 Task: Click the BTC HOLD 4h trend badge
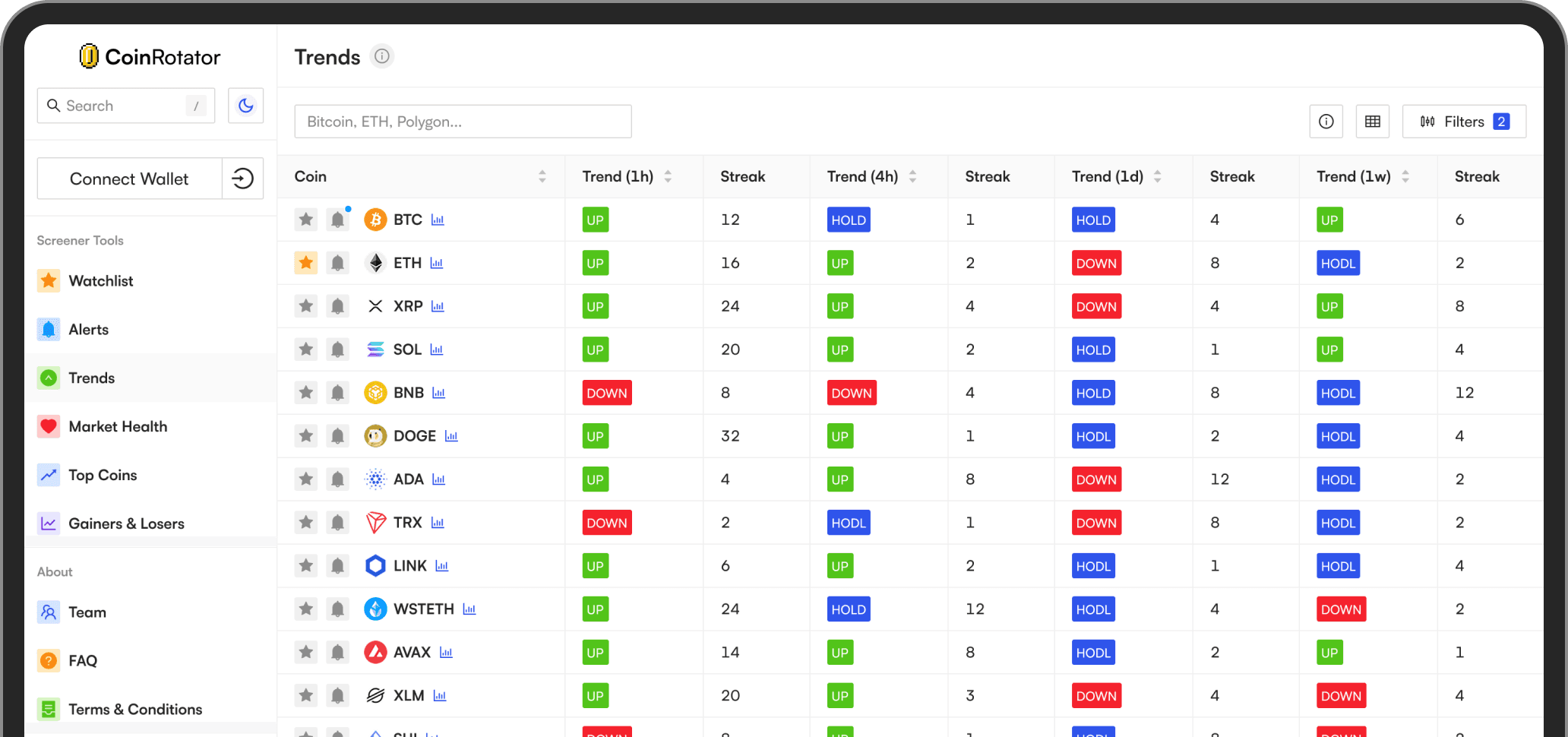coord(849,220)
